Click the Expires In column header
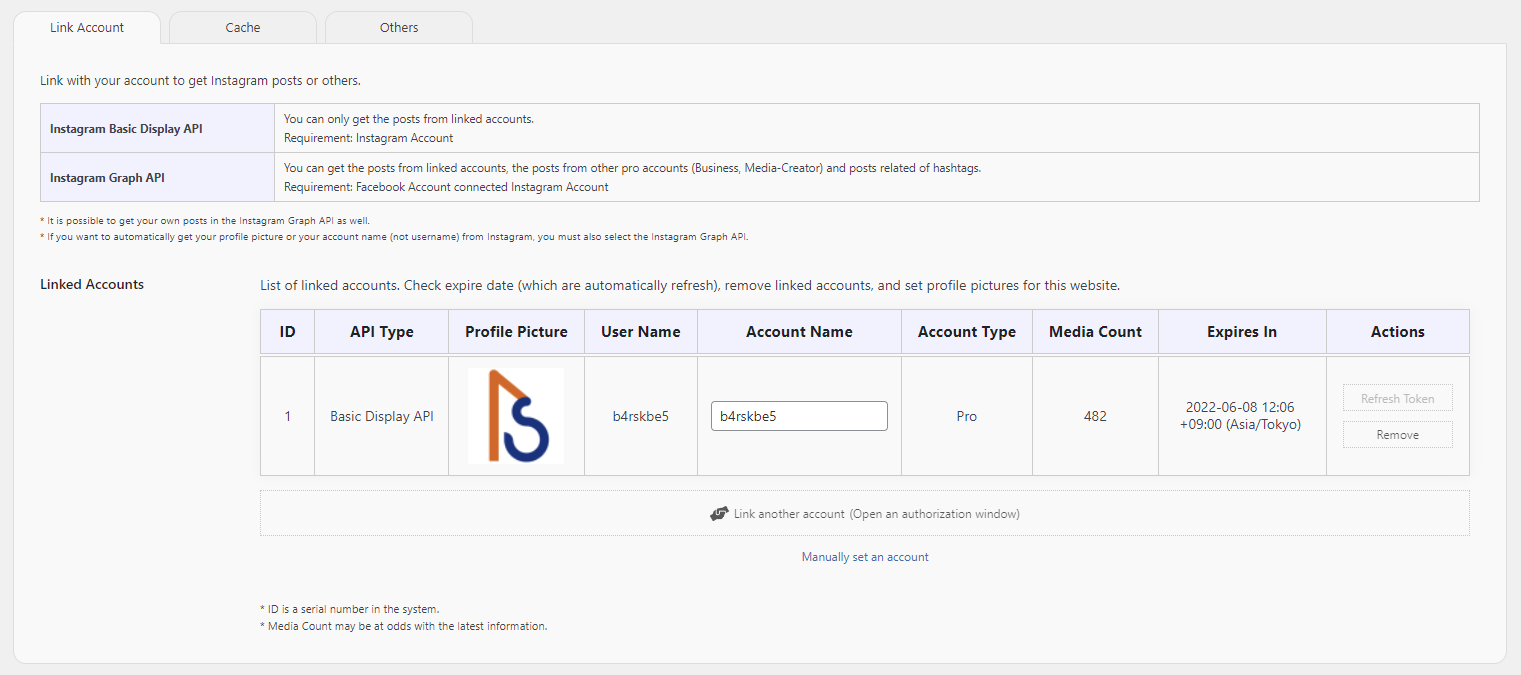This screenshot has height=675, width=1521. (1242, 332)
